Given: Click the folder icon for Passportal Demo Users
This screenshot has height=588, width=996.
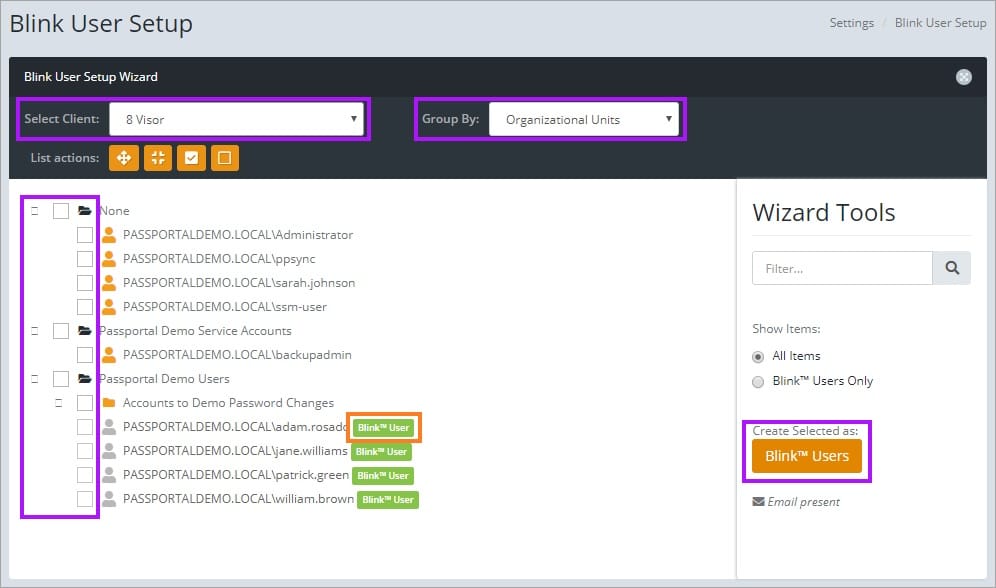Looking at the screenshot, I should point(84,378).
